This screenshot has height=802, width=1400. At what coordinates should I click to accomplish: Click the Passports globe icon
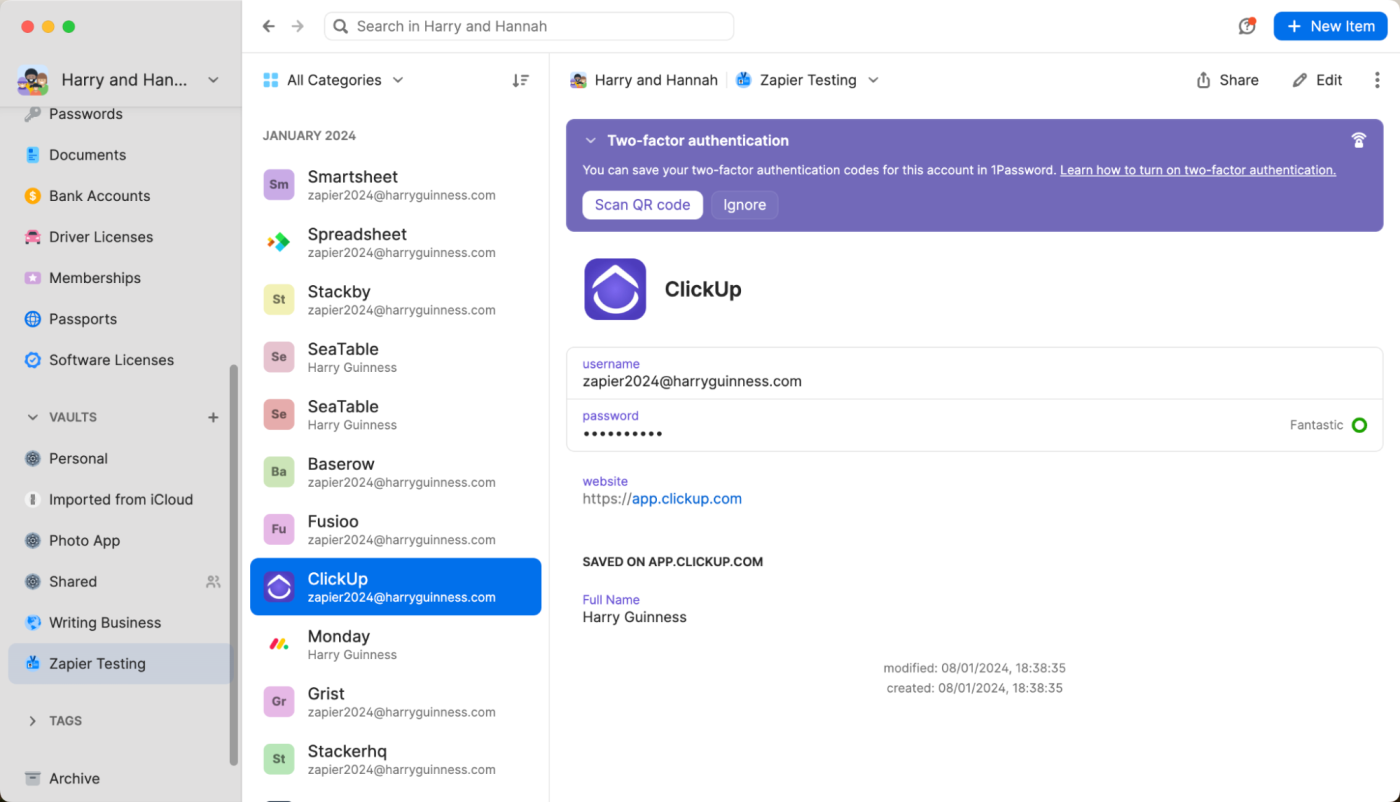point(33,319)
